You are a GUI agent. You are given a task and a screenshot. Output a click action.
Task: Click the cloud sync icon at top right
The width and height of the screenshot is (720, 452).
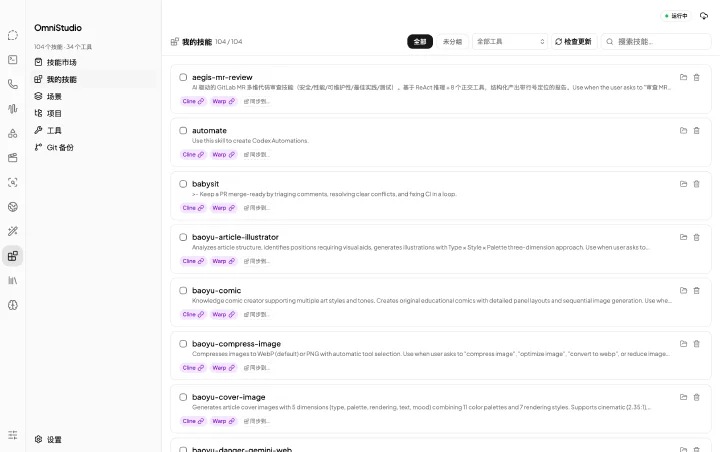[704, 16]
